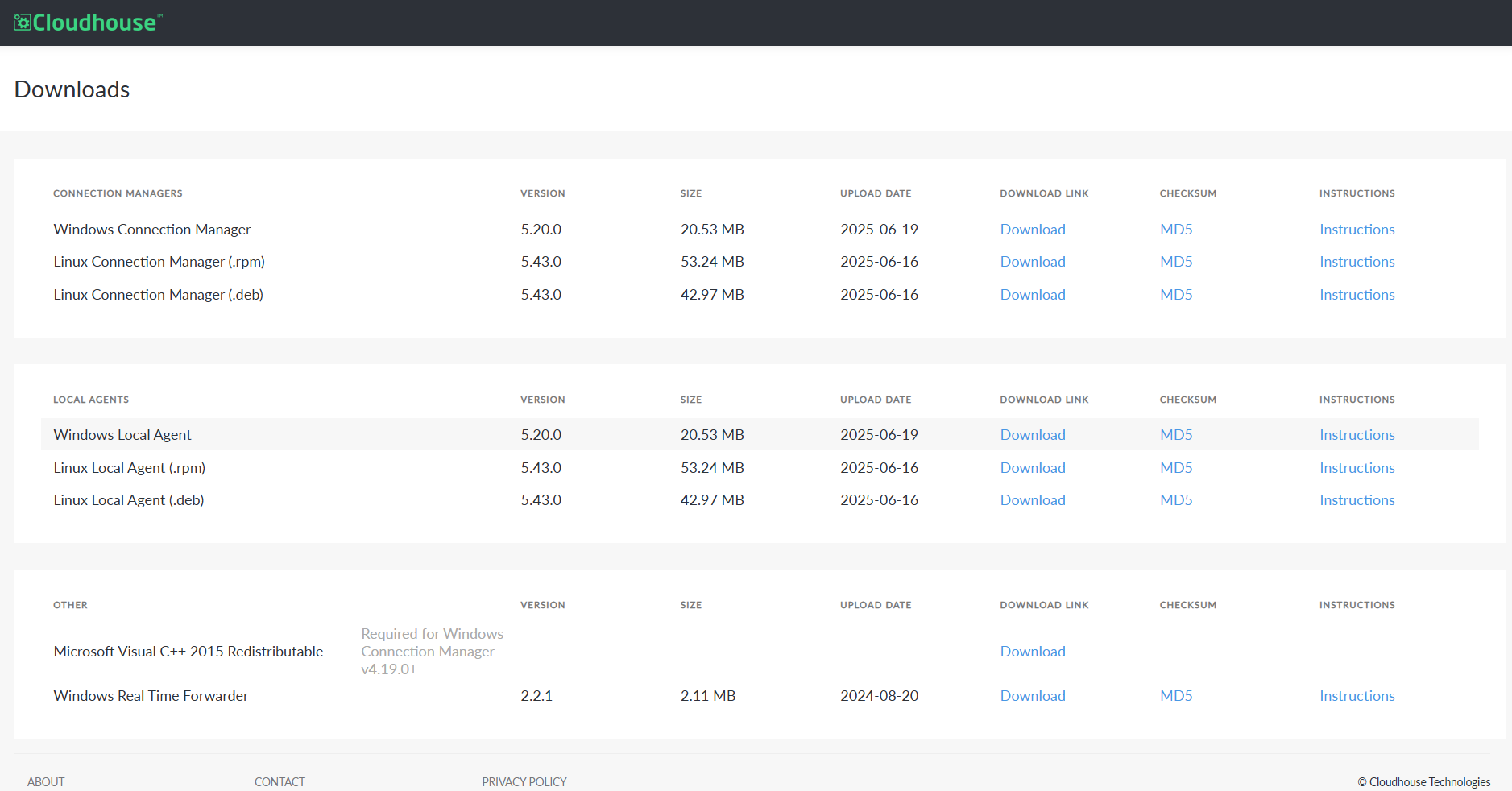Viewport: 1512px width, 791px height.
Task: Open MD5 checksum for Windows Connection Manager
Action: click(x=1176, y=230)
